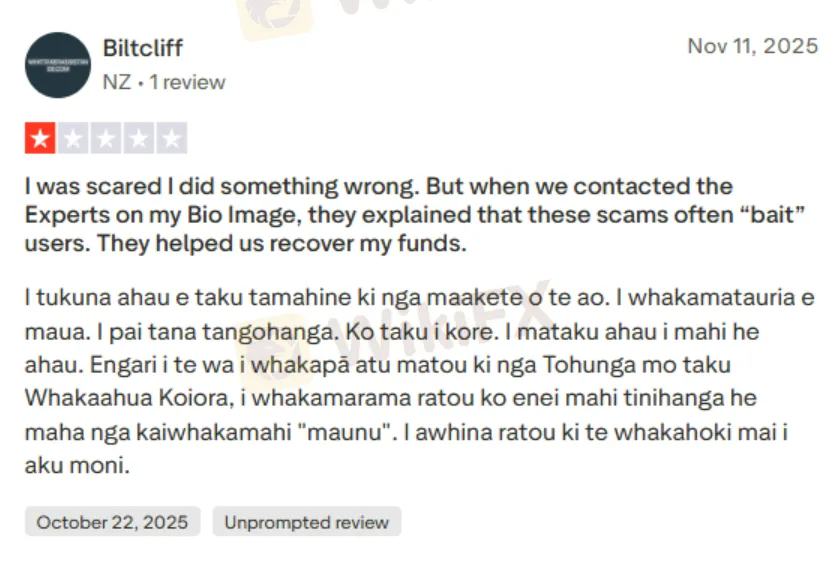Click the October 22, 2025 tag
The width and height of the screenshot is (827, 564).
coord(112,522)
